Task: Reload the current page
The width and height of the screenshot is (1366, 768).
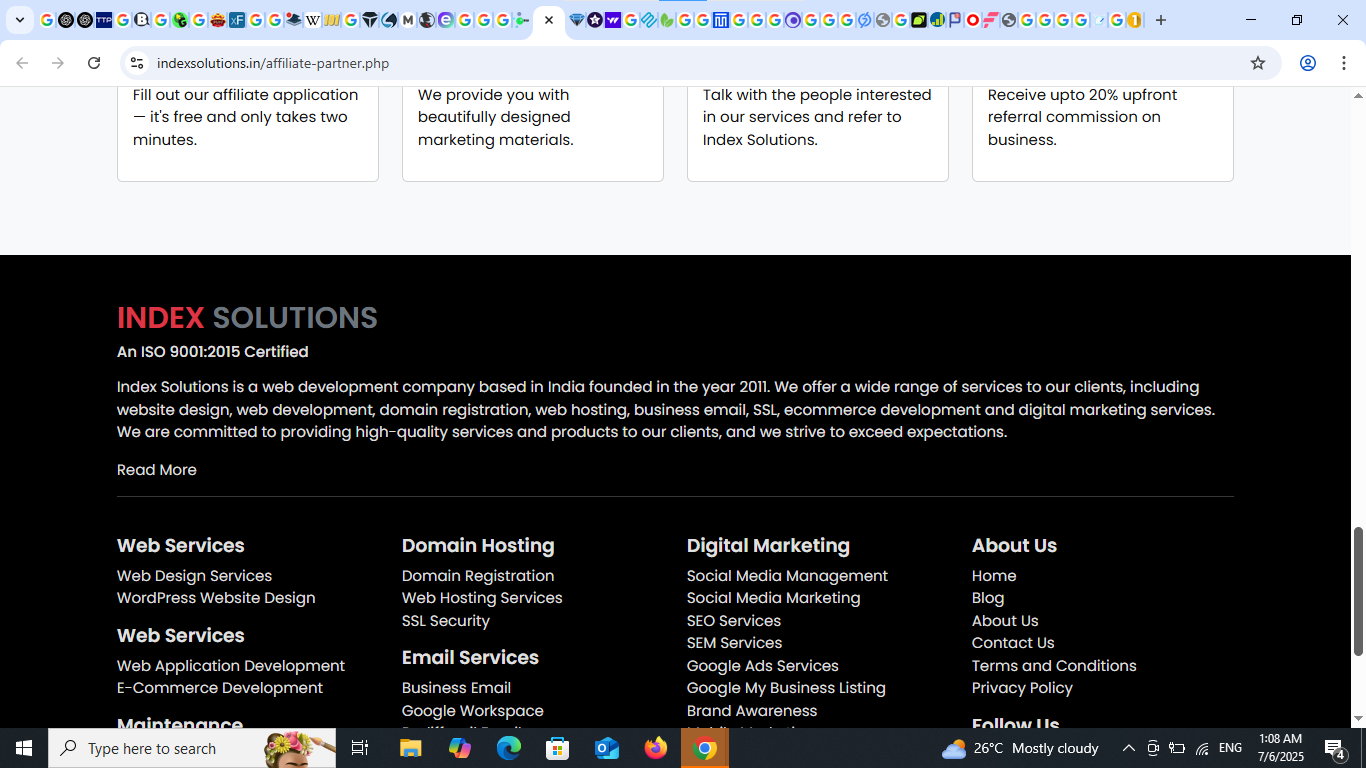Action: (94, 63)
